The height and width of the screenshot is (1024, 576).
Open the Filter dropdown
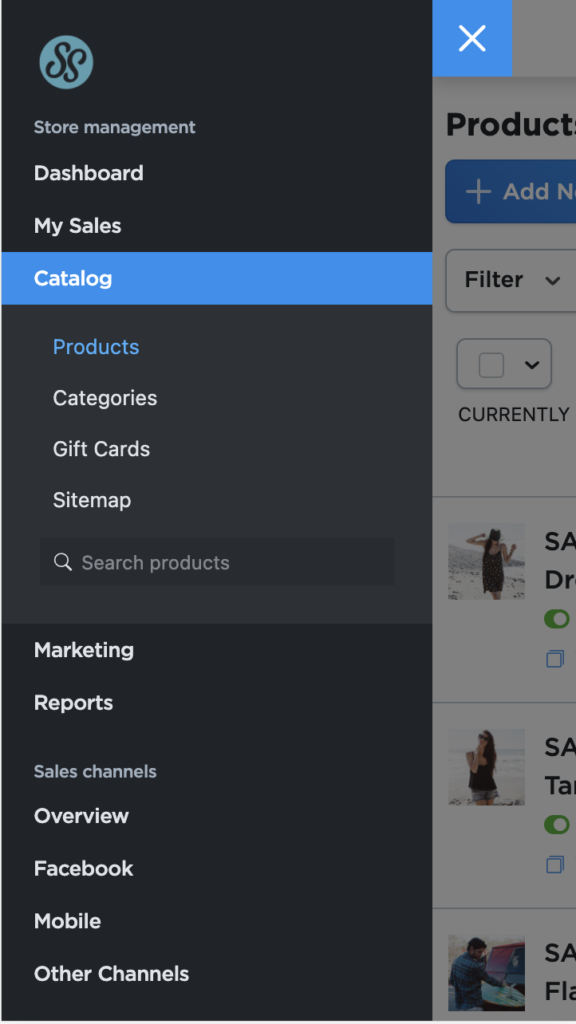511,280
